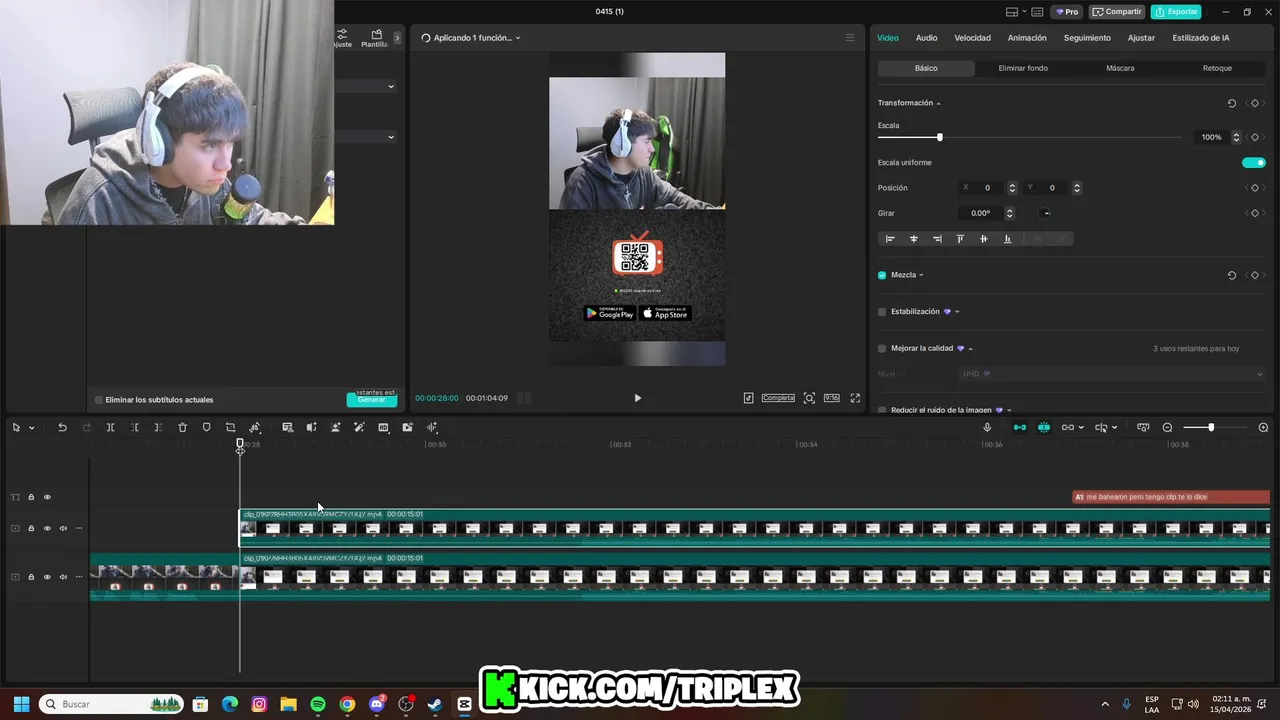Uncheck the Mezcla checkbox

tap(882, 275)
